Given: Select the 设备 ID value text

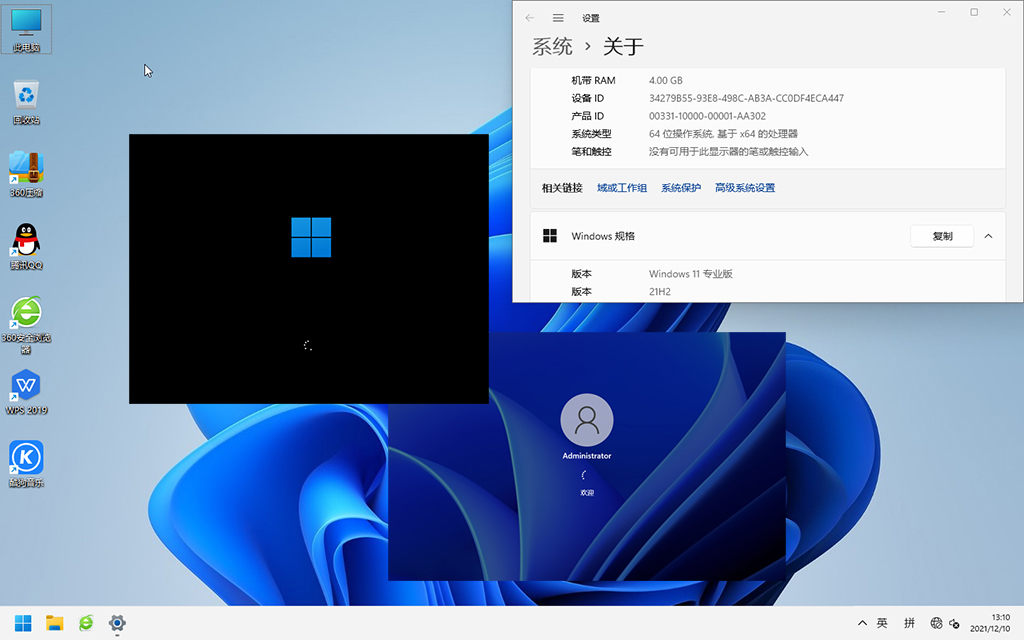Looking at the screenshot, I should click(x=746, y=98).
